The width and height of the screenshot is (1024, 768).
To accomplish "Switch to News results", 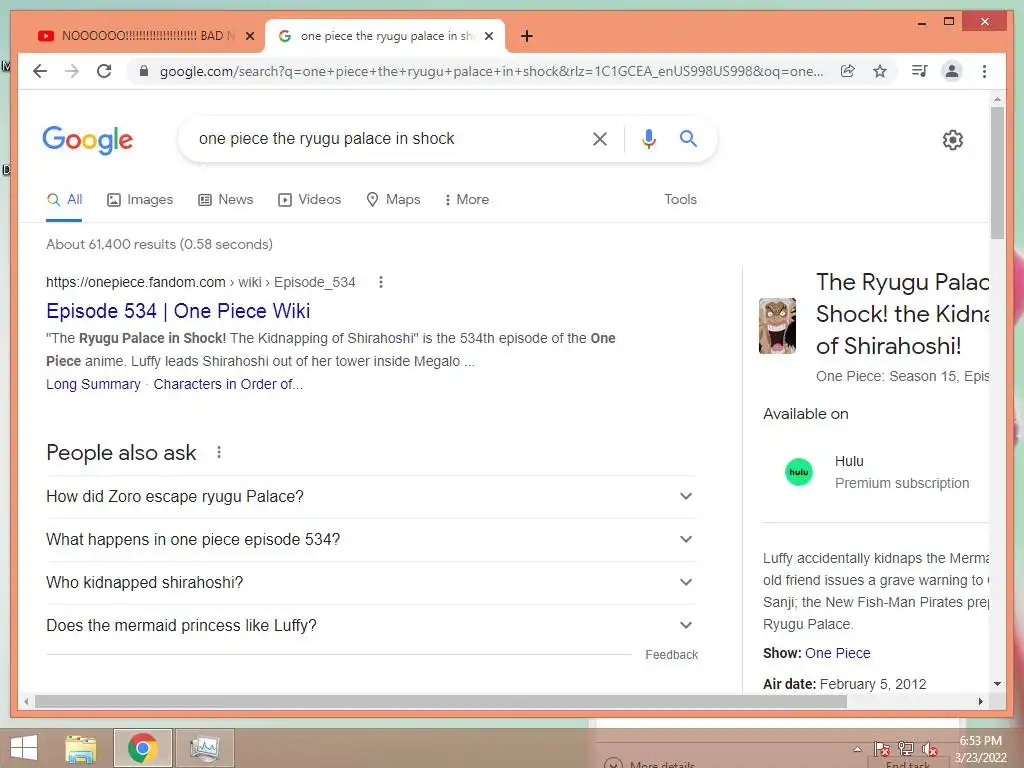I will point(225,200).
